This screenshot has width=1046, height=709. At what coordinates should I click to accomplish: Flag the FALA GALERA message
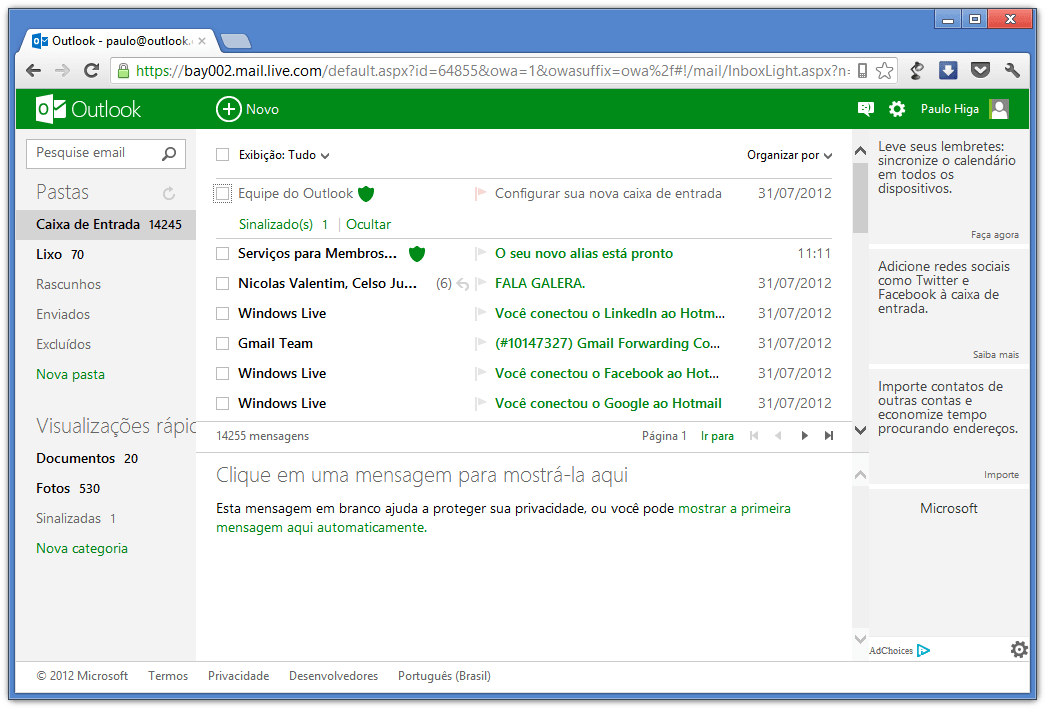(480, 283)
